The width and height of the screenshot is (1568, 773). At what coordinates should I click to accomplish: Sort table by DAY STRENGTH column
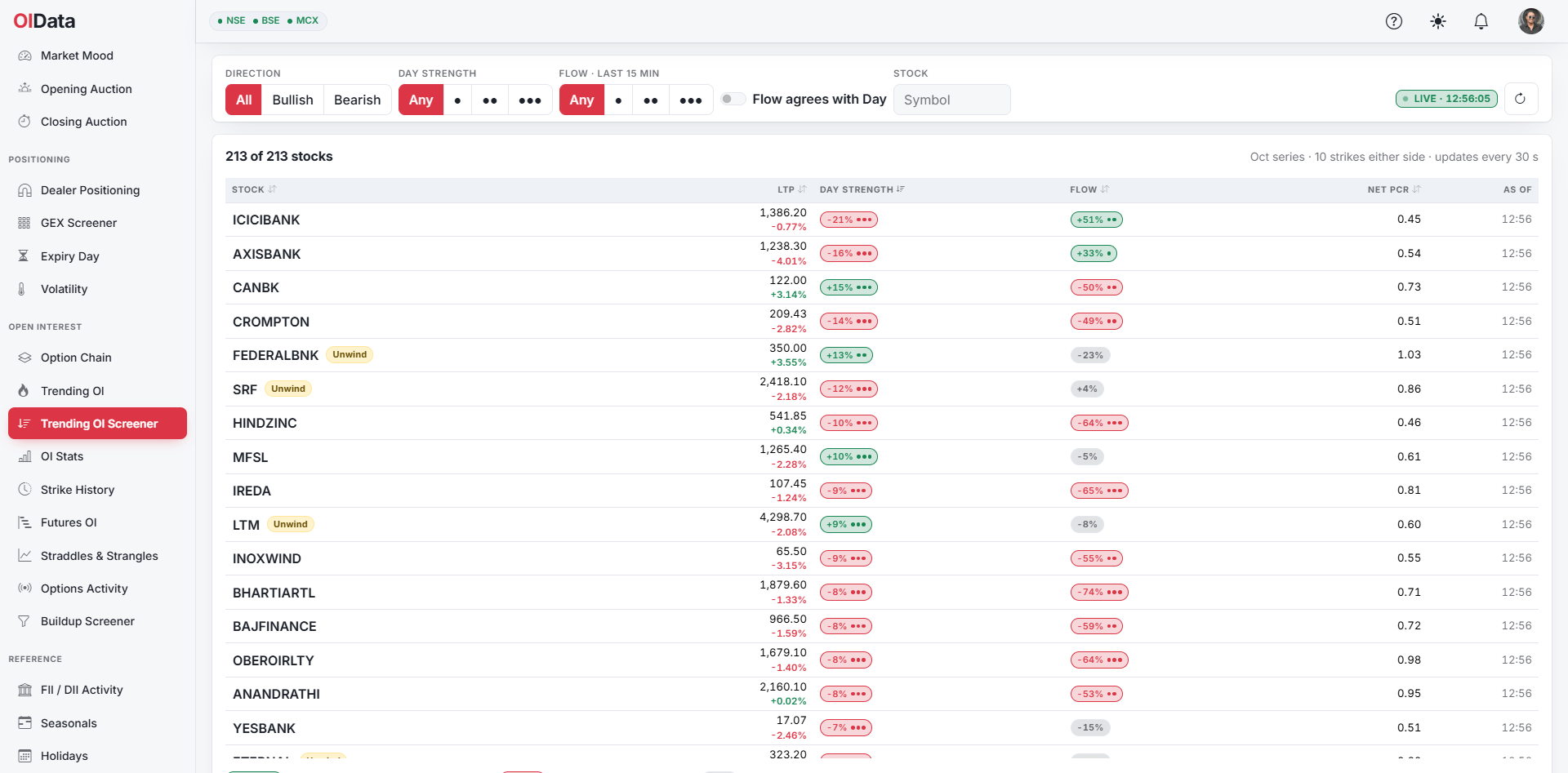point(862,189)
